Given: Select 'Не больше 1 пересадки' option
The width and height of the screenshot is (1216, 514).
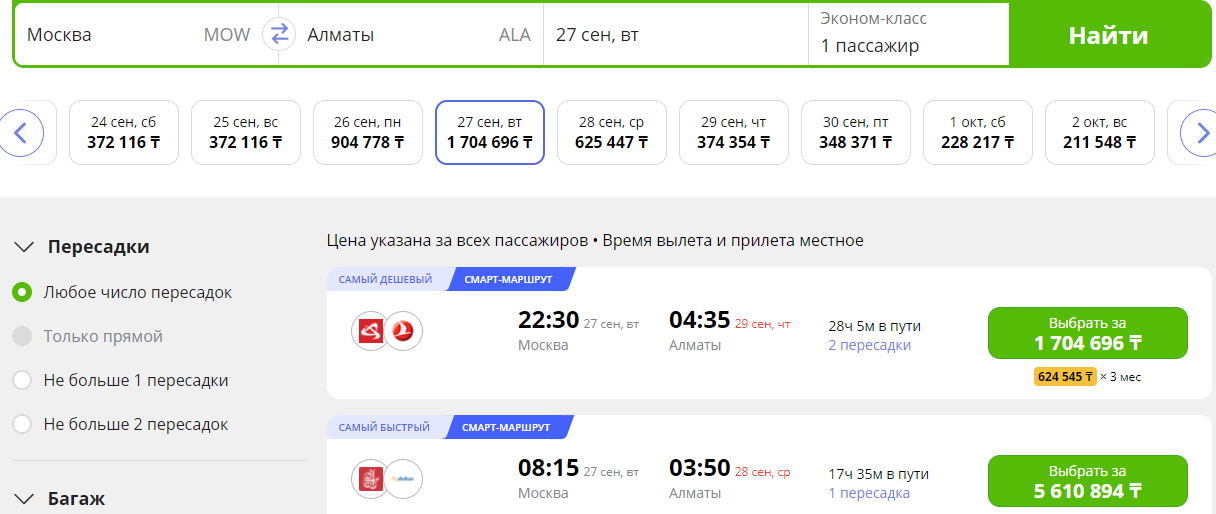Looking at the screenshot, I should tap(22, 381).
